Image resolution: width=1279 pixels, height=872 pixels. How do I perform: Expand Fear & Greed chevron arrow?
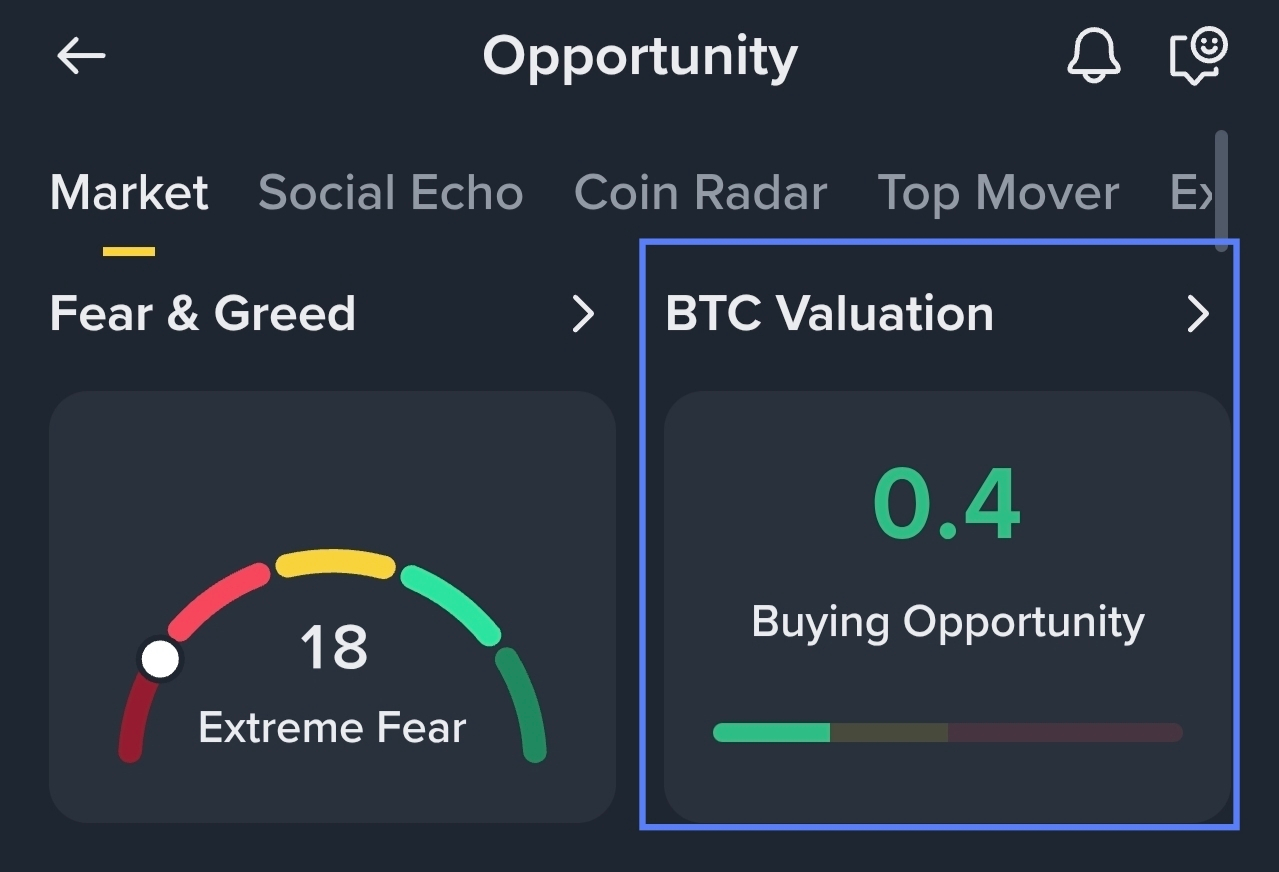pyautogui.click(x=583, y=314)
